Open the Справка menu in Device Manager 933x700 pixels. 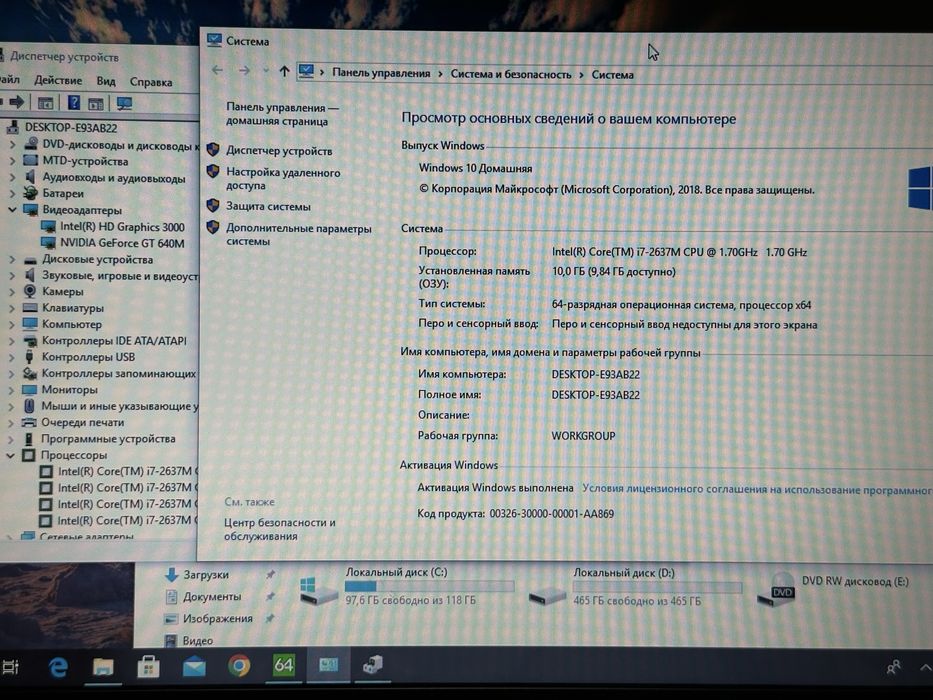[151, 82]
